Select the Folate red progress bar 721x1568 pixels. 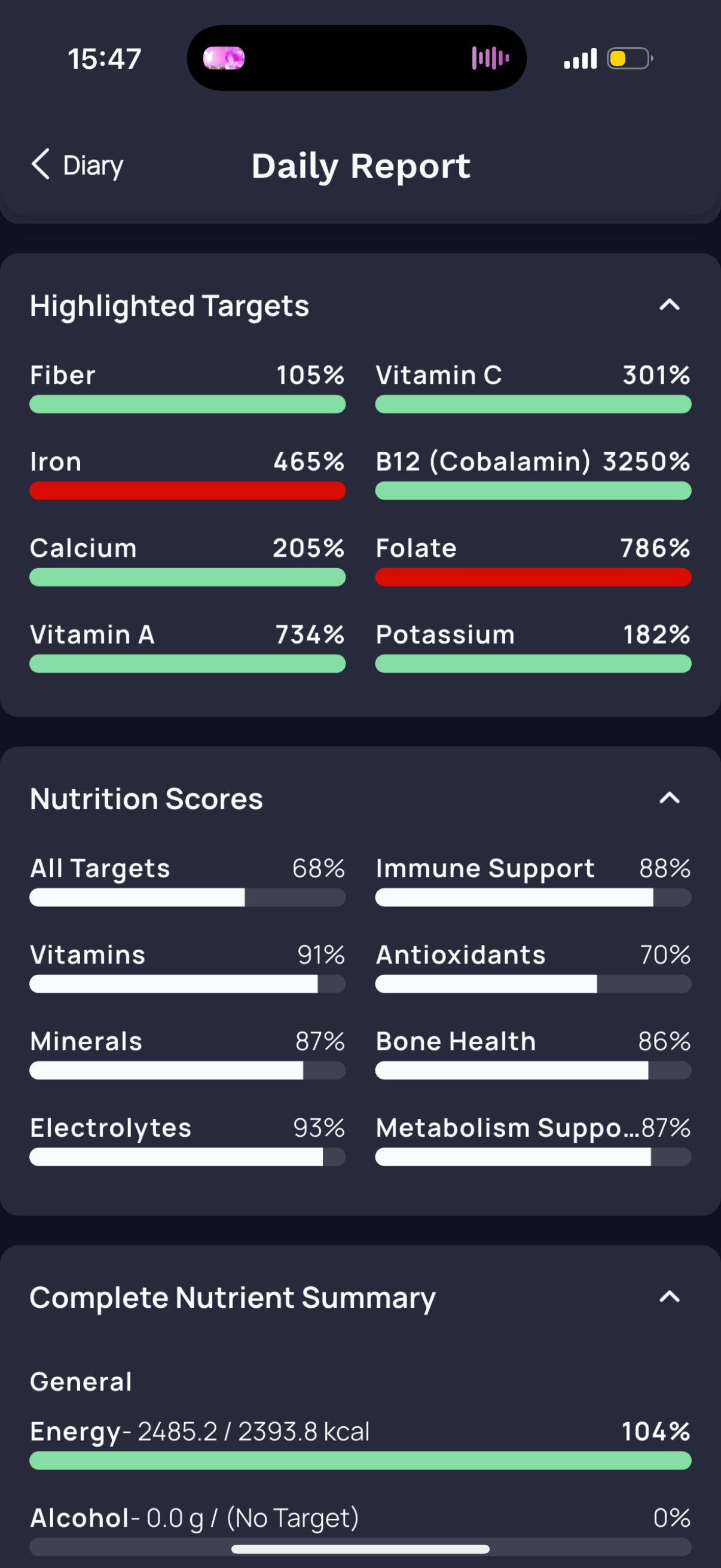[533, 577]
